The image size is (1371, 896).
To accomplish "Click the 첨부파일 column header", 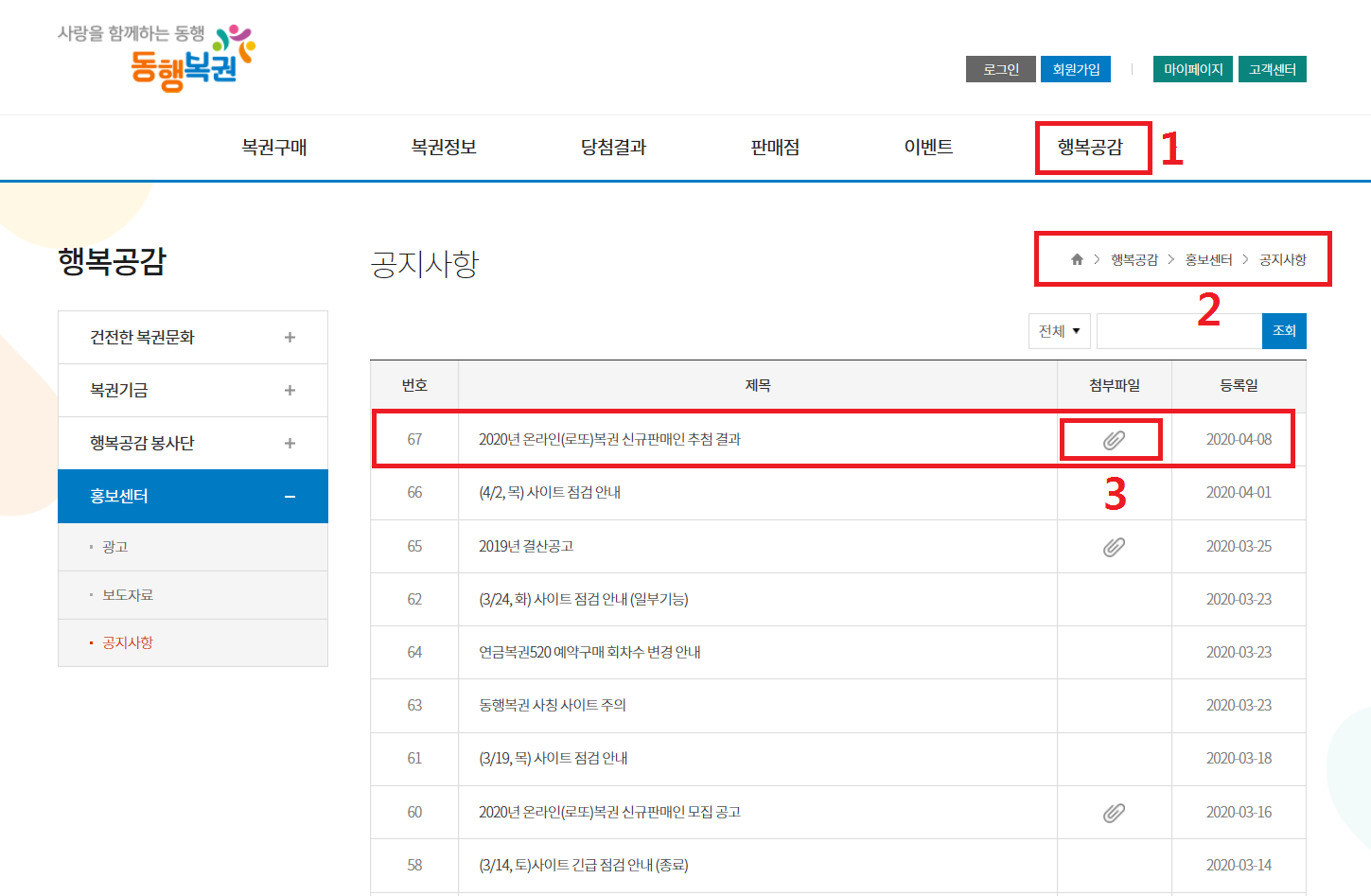I will [1115, 385].
